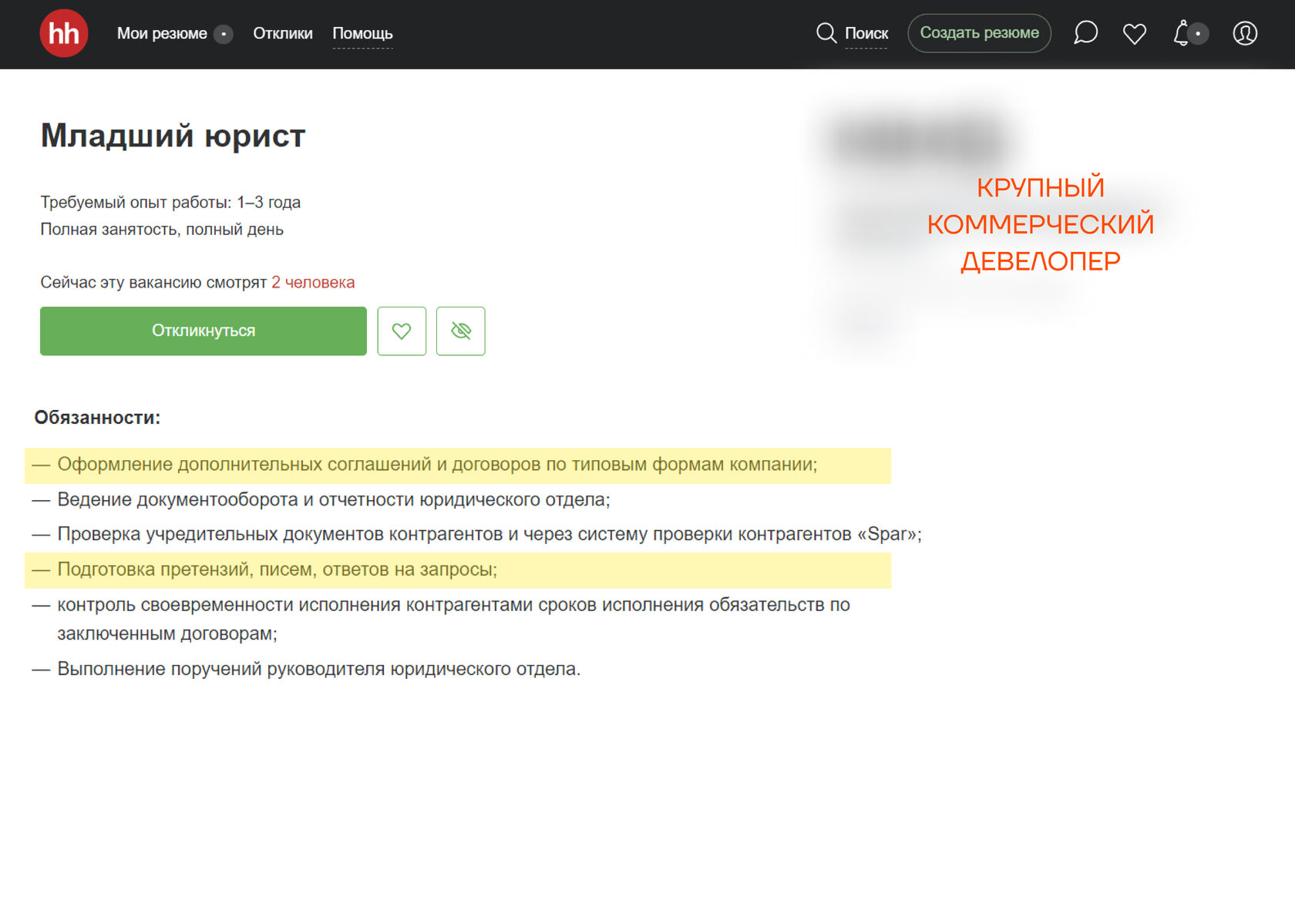The image size is (1295, 924).
Task: Open the Поиск link
Action: tap(866, 33)
